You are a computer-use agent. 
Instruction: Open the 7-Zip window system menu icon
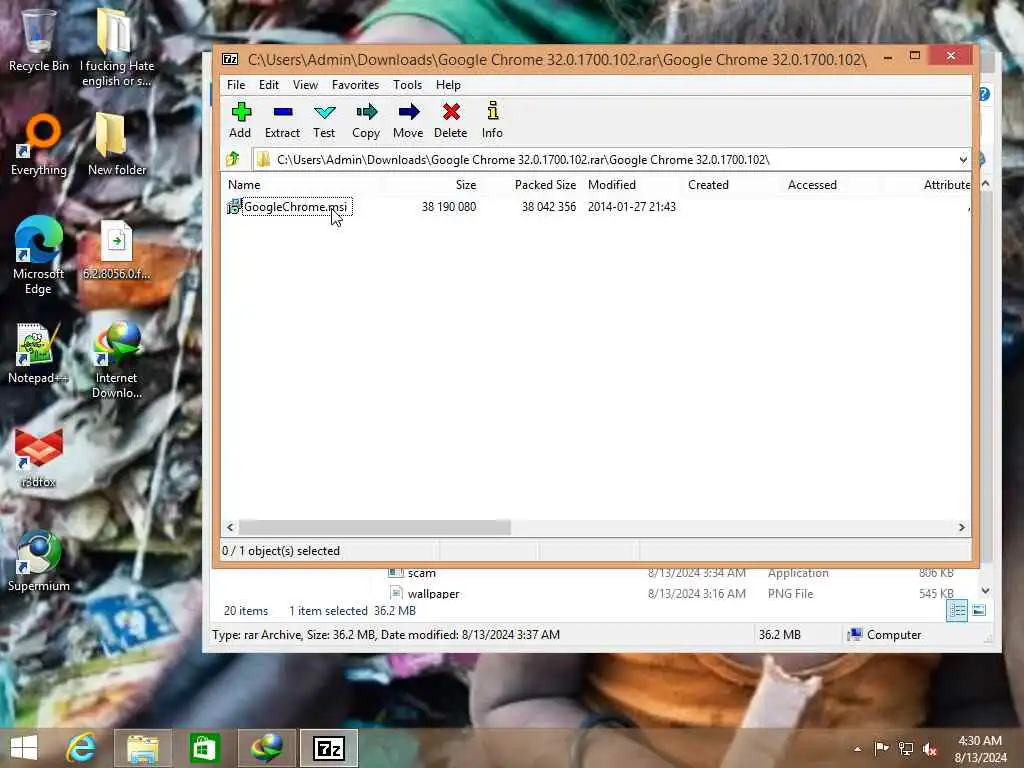230,59
